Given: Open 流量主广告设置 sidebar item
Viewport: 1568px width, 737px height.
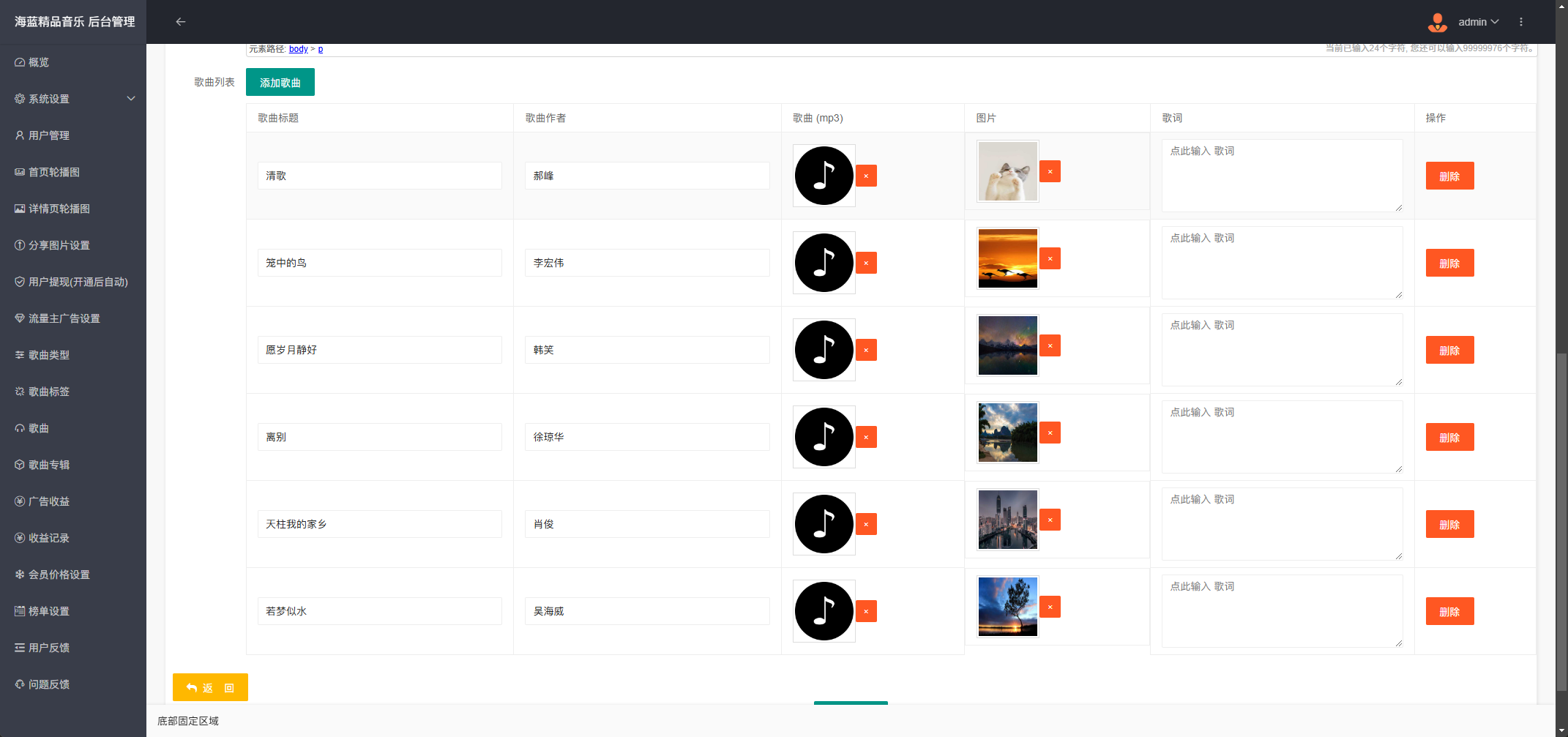Looking at the screenshot, I should (x=73, y=318).
